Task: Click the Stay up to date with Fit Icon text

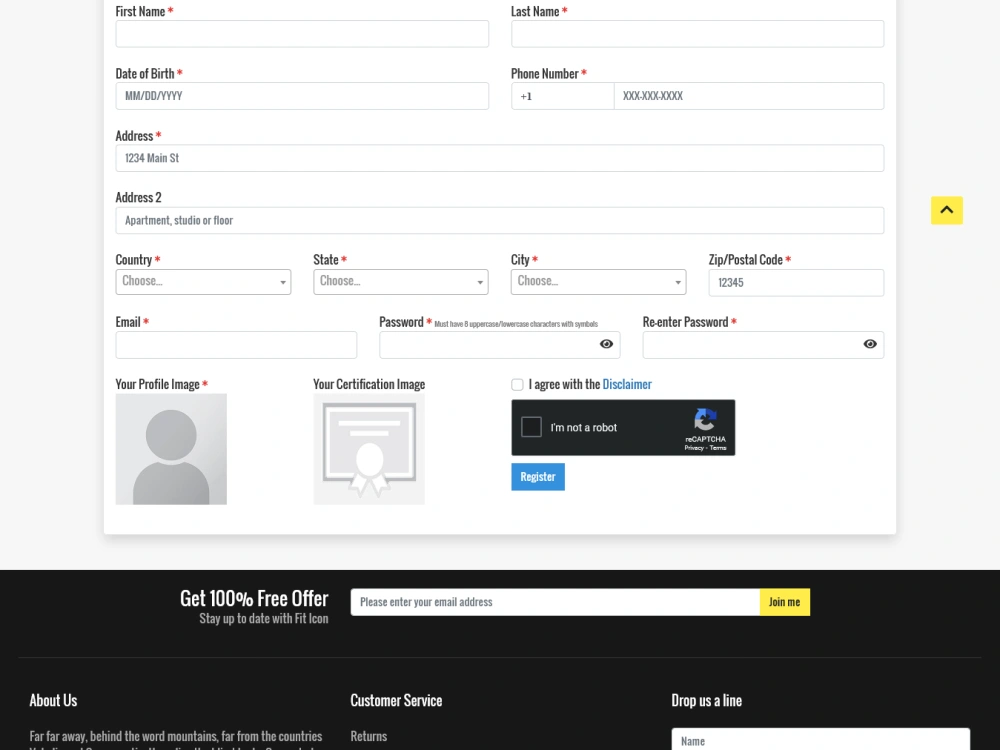Action: [263, 619]
